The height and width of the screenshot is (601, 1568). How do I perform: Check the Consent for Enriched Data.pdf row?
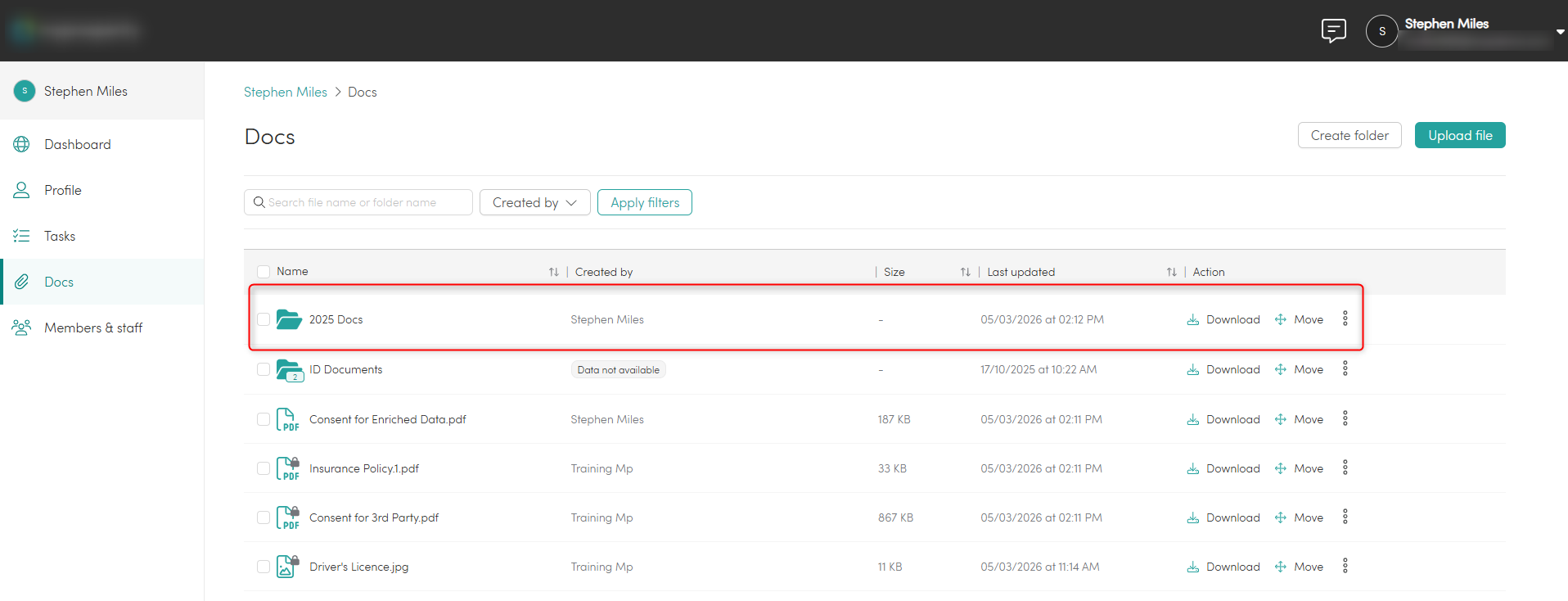click(264, 419)
